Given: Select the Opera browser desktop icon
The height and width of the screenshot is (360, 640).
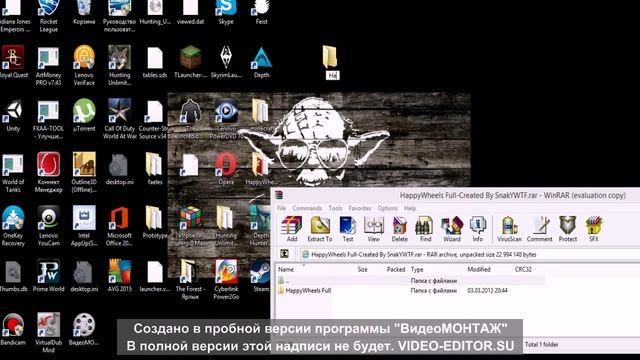Looking at the screenshot, I should click(226, 169).
